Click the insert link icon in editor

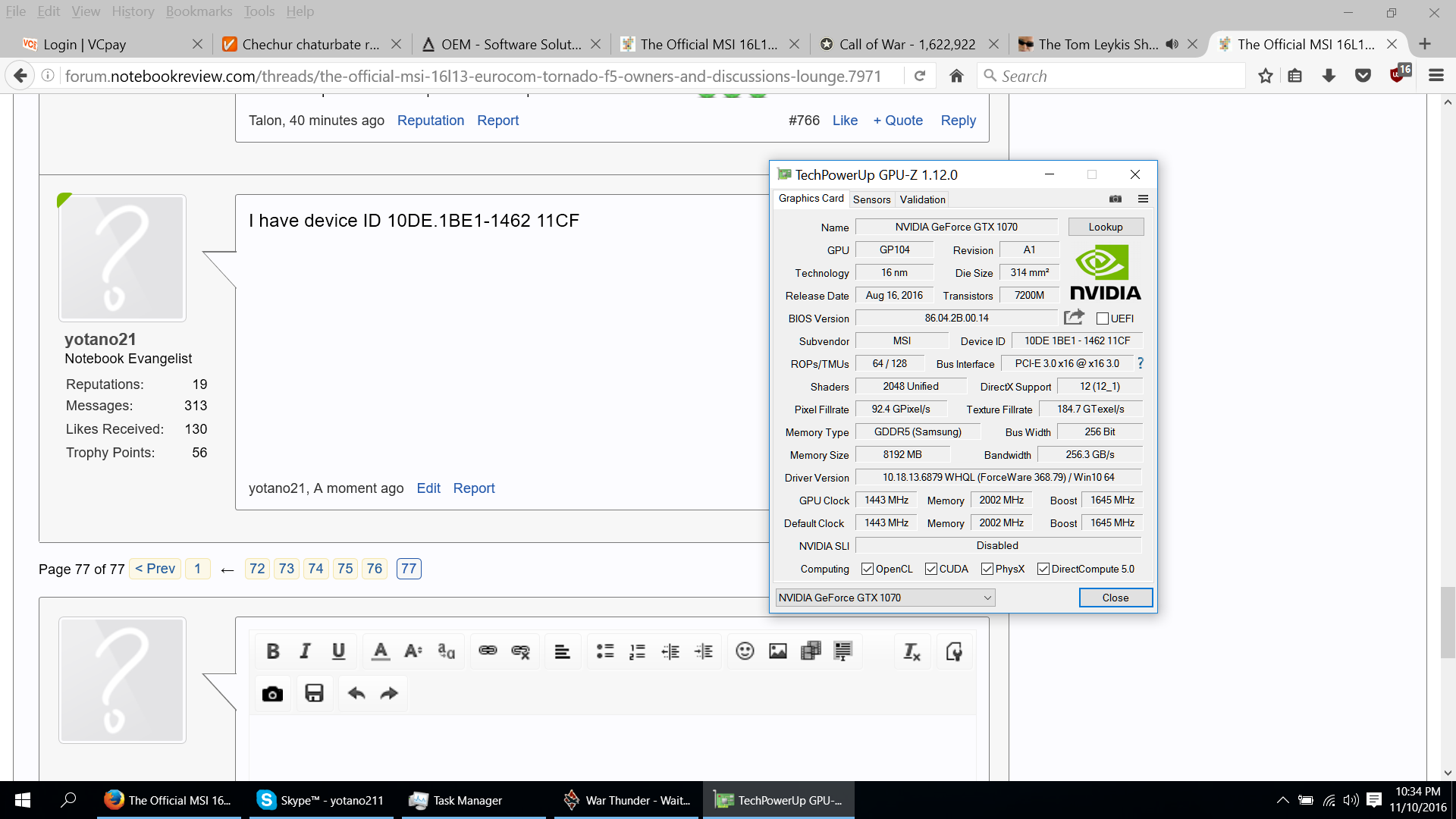tap(488, 650)
